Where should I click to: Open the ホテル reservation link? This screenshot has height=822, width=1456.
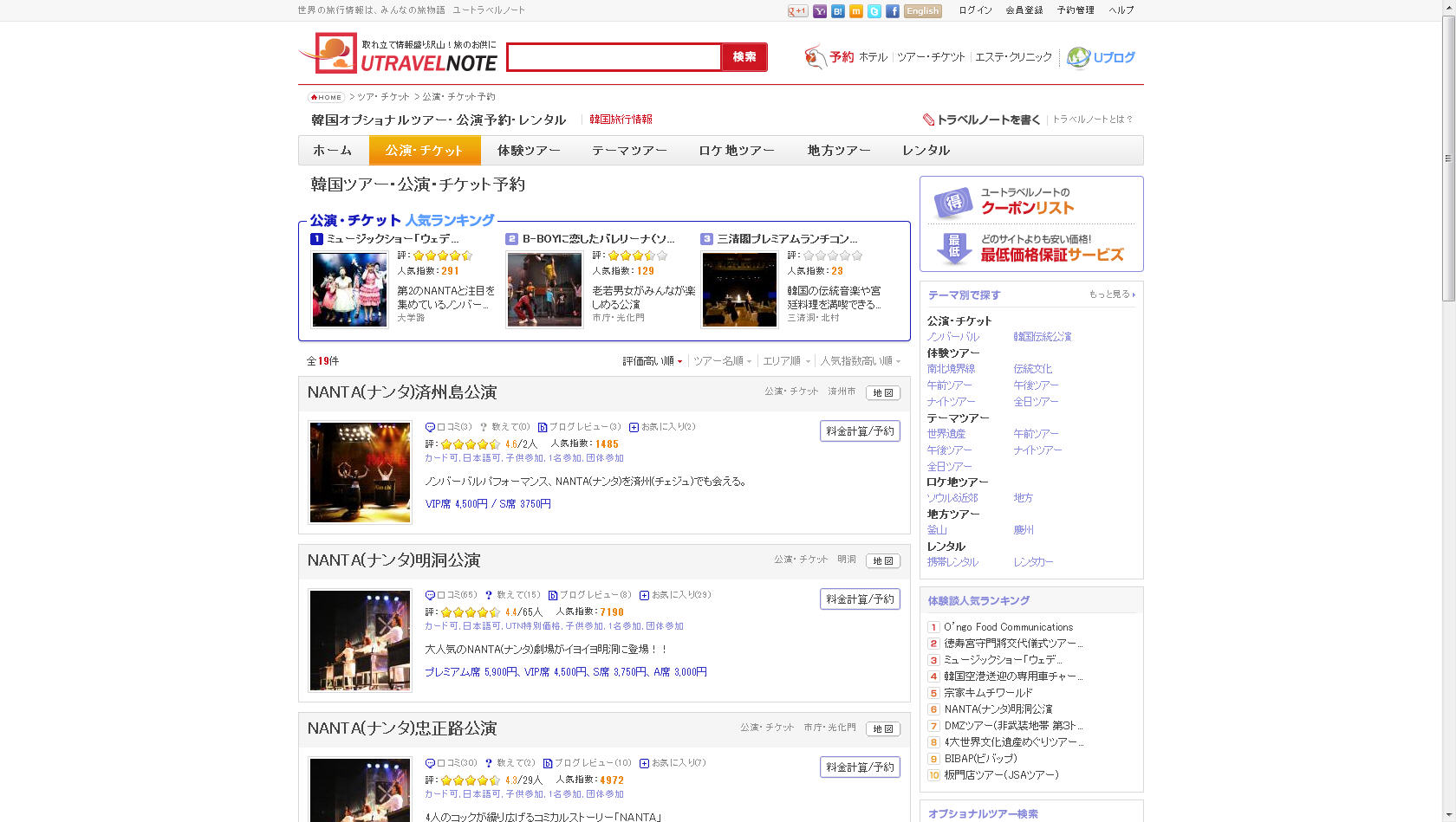pos(873,57)
